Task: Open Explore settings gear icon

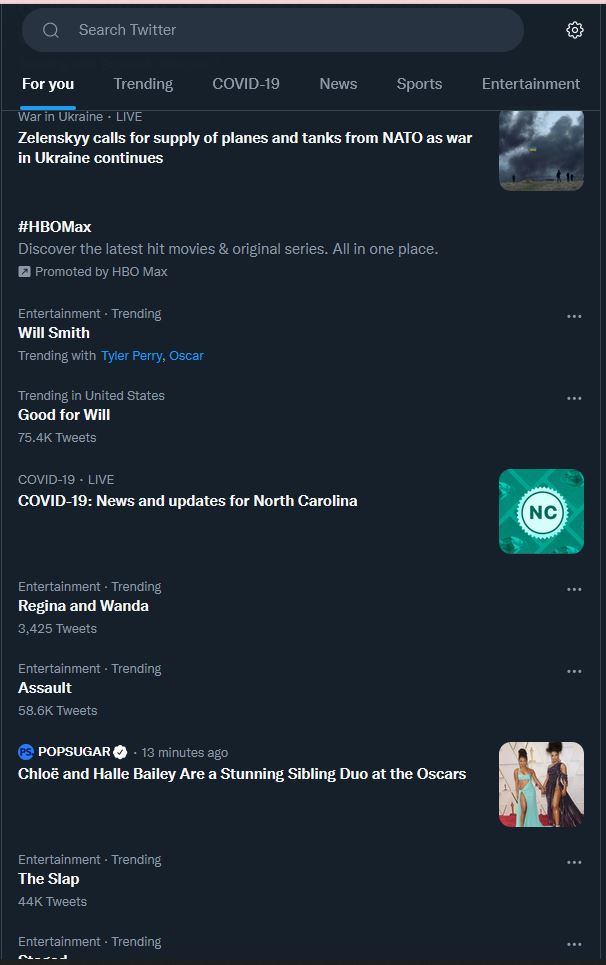Action: click(x=574, y=30)
